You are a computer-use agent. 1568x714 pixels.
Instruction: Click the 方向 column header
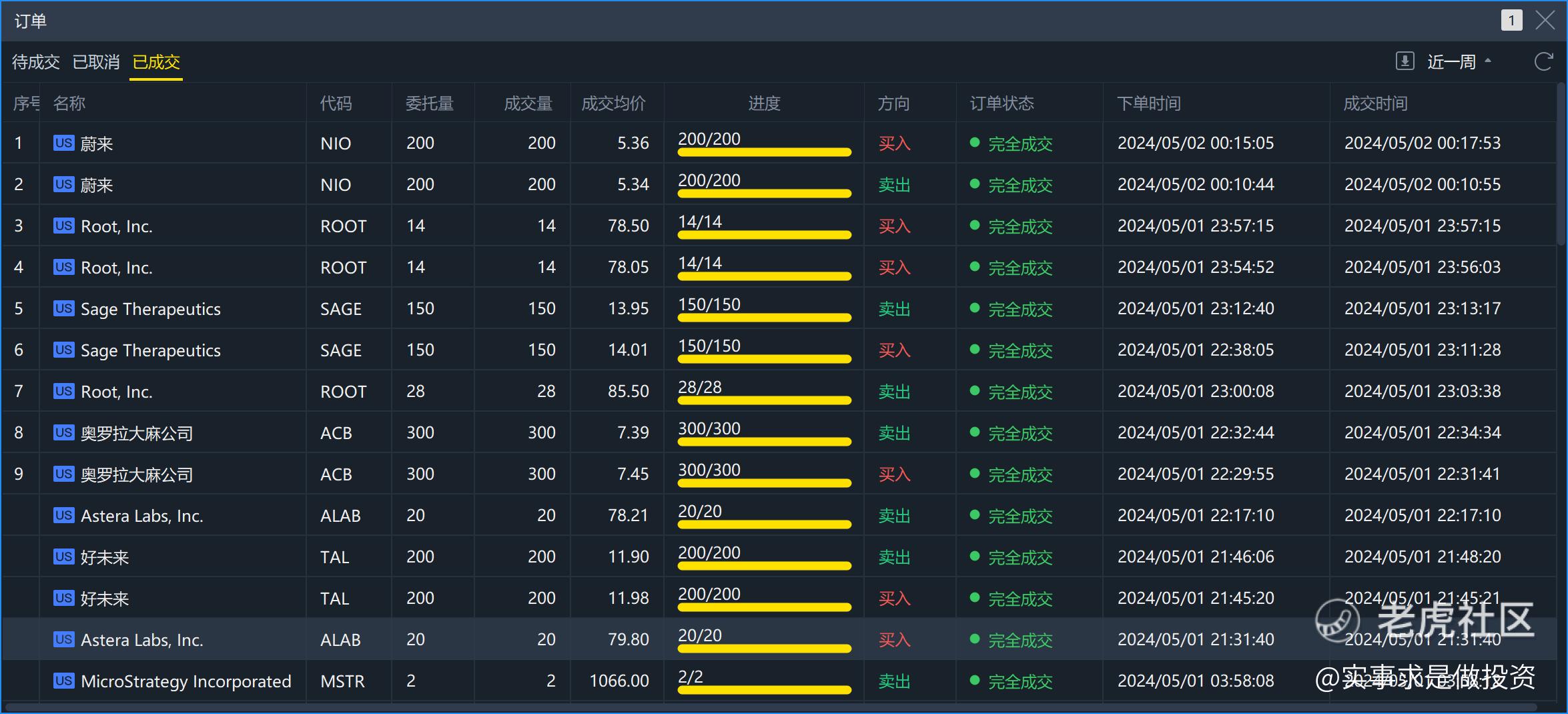[893, 103]
